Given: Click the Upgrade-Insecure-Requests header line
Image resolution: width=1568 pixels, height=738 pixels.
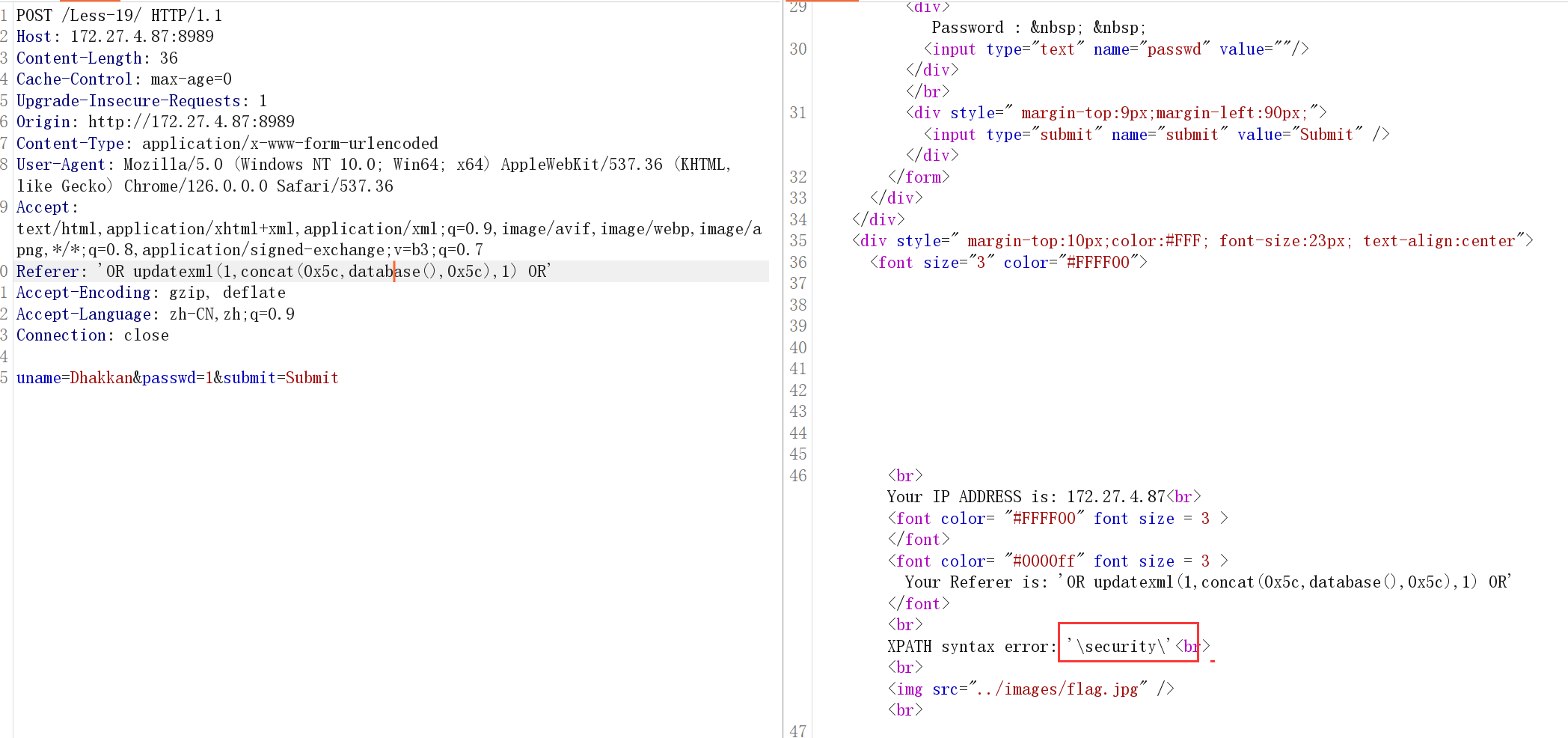Looking at the screenshot, I should [x=141, y=101].
